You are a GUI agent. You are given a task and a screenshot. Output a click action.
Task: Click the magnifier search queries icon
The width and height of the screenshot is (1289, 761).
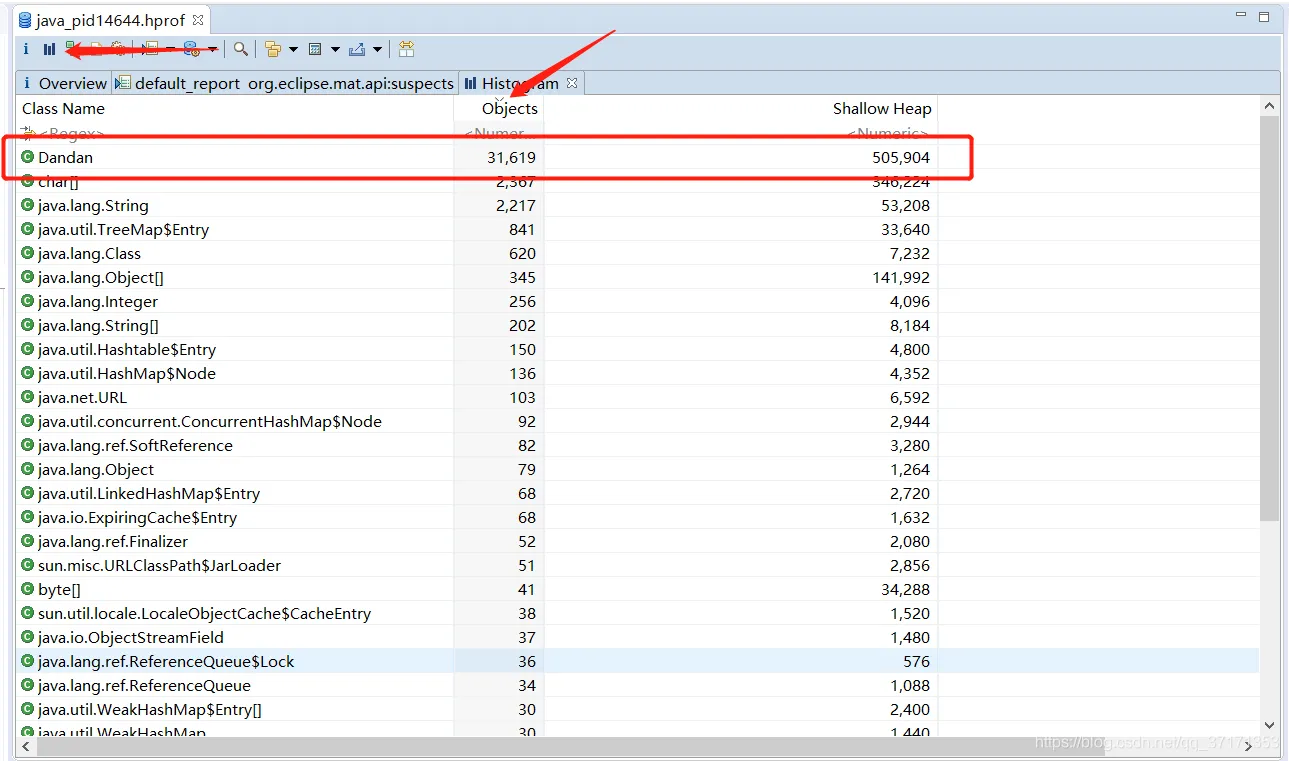click(241, 49)
